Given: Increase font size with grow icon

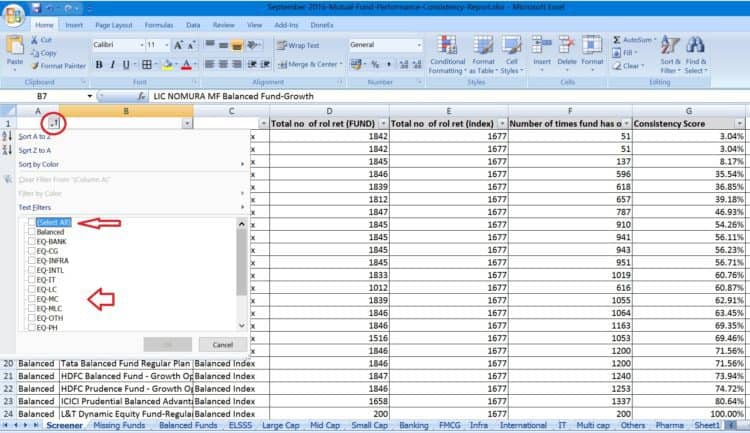Looking at the screenshot, I should click(178, 45).
